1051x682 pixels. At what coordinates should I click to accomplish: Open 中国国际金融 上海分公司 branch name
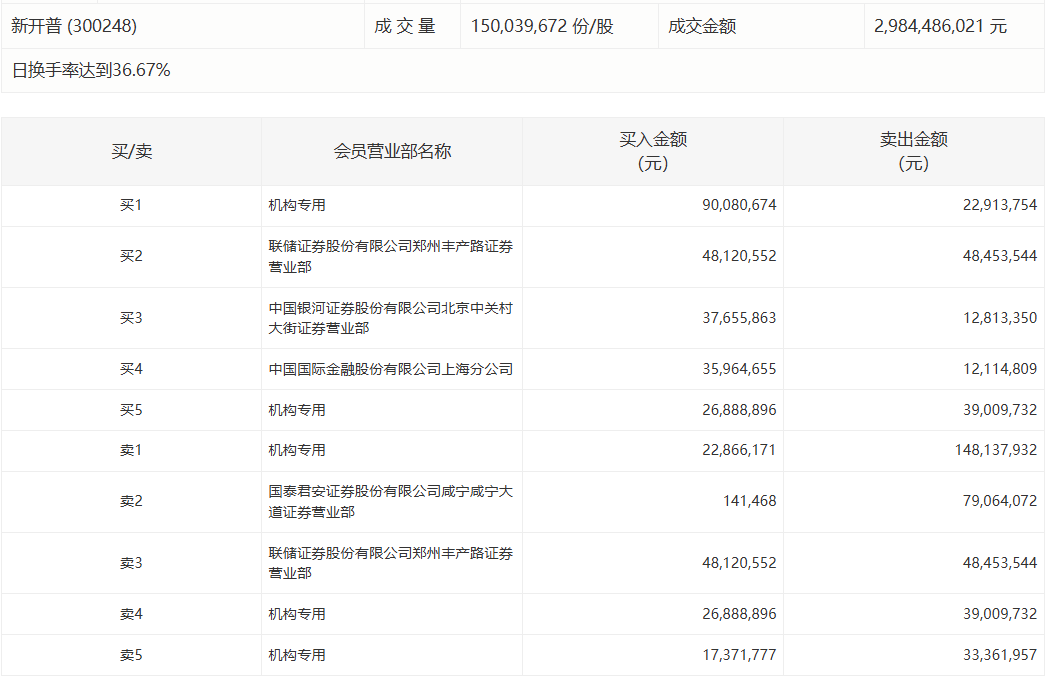[x=390, y=369]
